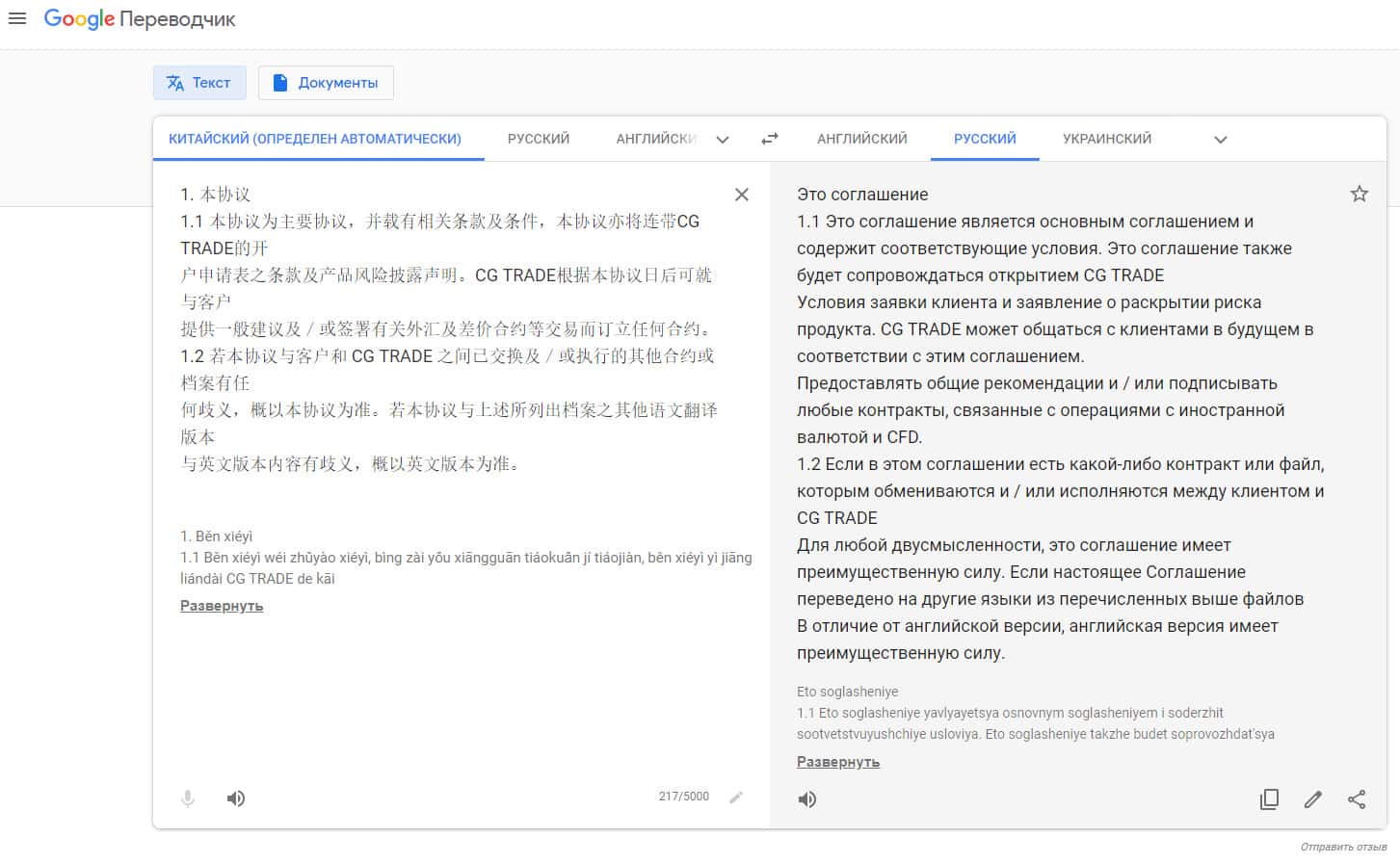
Task: Select Украинский as target language
Action: click(x=1106, y=139)
